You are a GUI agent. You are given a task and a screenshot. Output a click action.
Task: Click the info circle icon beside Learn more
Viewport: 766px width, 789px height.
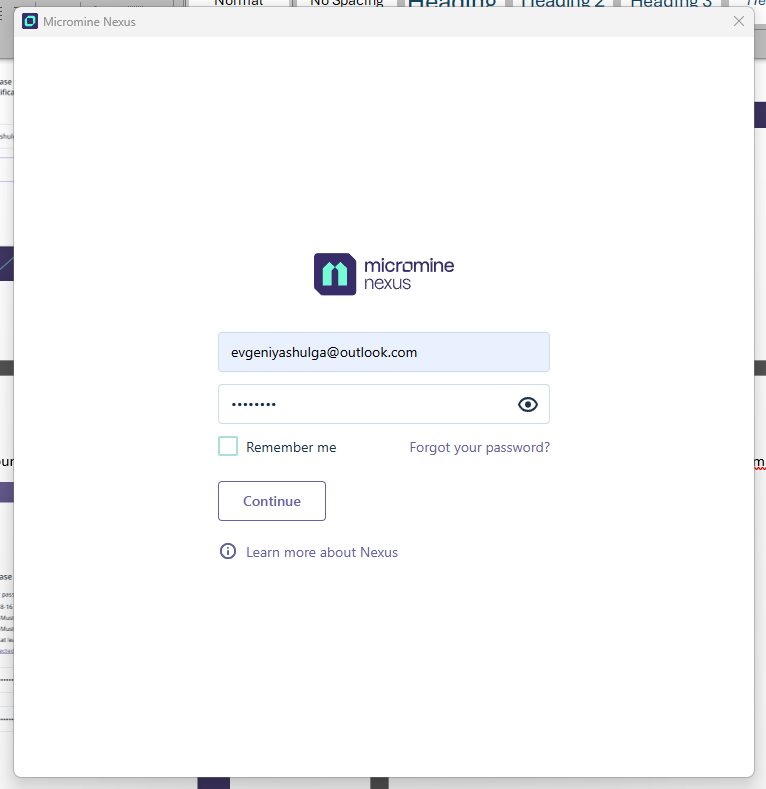(228, 552)
